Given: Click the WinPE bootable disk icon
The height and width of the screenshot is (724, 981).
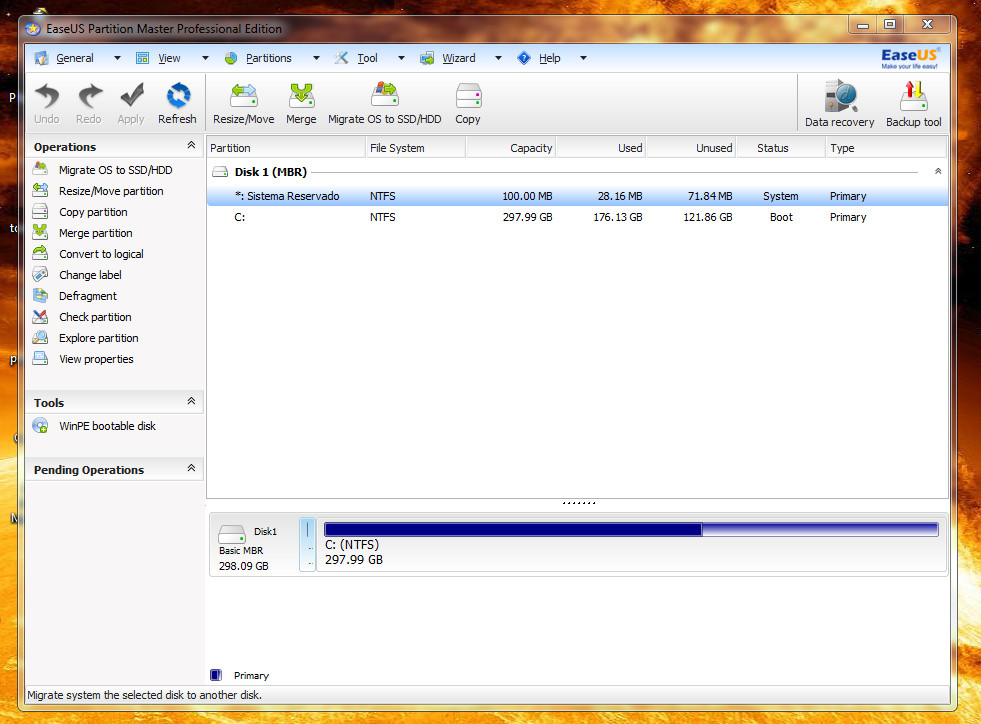Looking at the screenshot, I should (x=41, y=426).
